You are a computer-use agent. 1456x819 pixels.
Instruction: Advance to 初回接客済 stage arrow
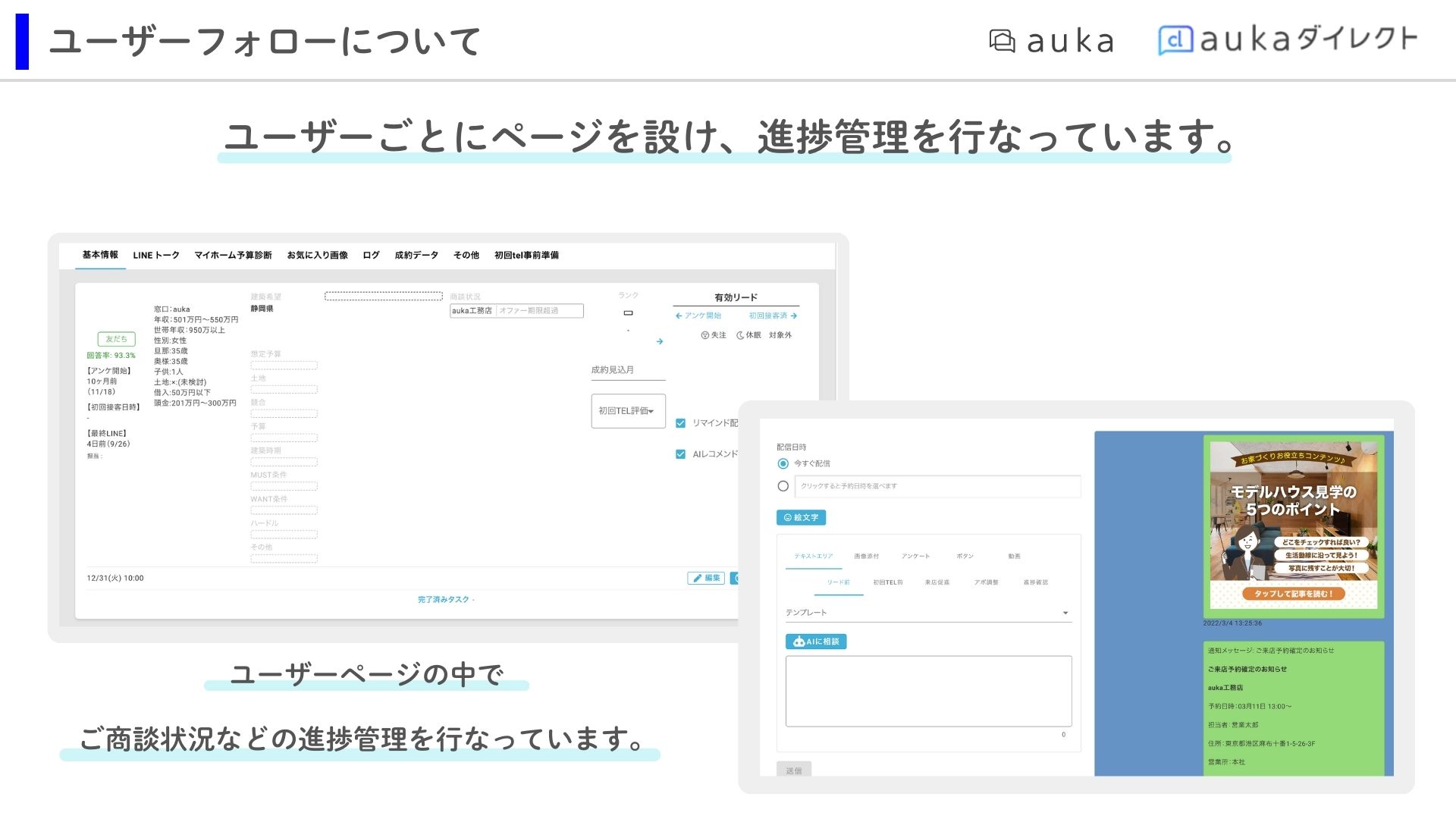click(773, 315)
